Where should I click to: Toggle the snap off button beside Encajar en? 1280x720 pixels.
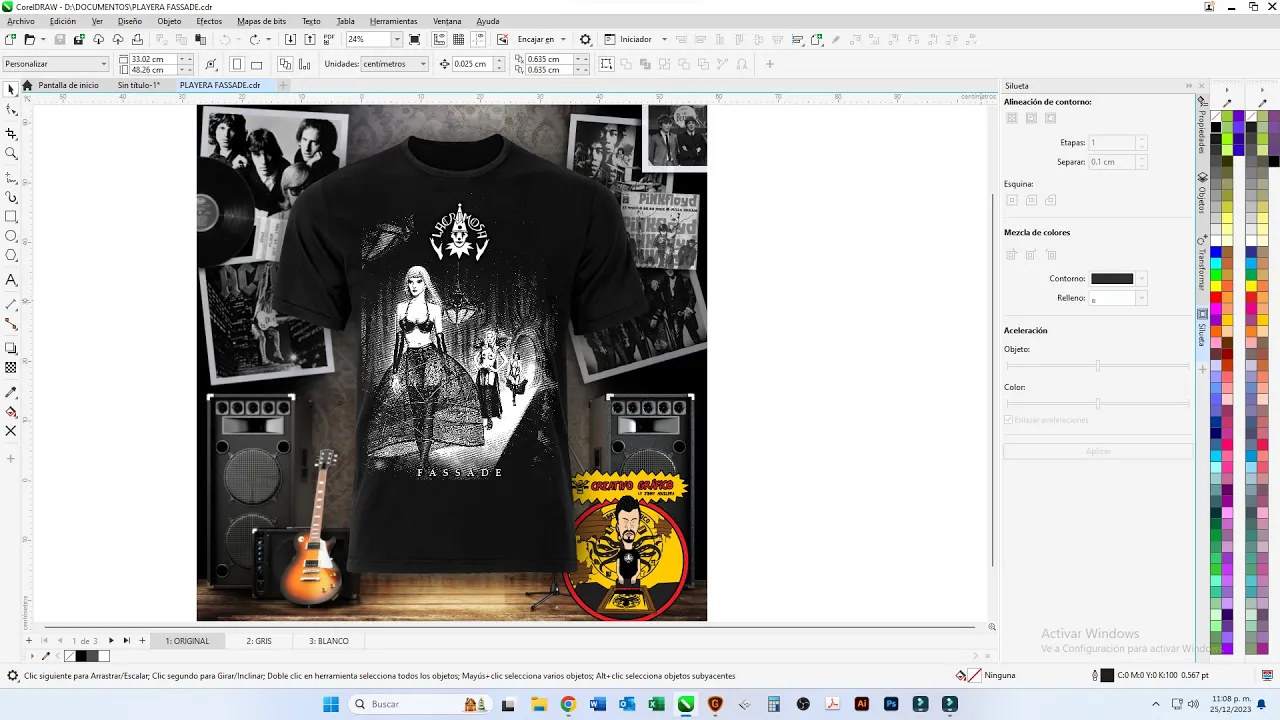[502, 39]
